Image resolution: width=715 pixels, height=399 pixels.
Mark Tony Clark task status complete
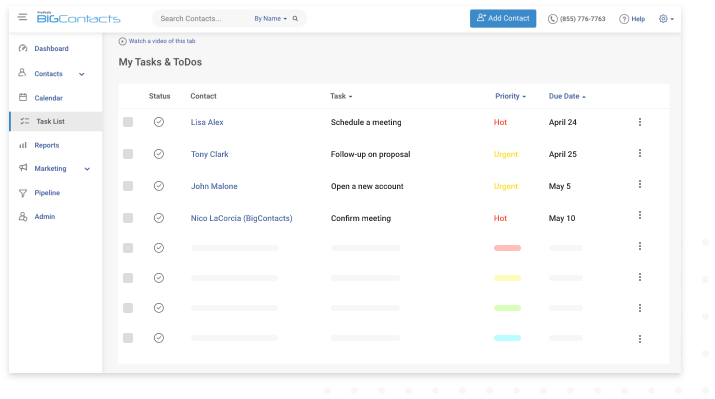[159, 154]
